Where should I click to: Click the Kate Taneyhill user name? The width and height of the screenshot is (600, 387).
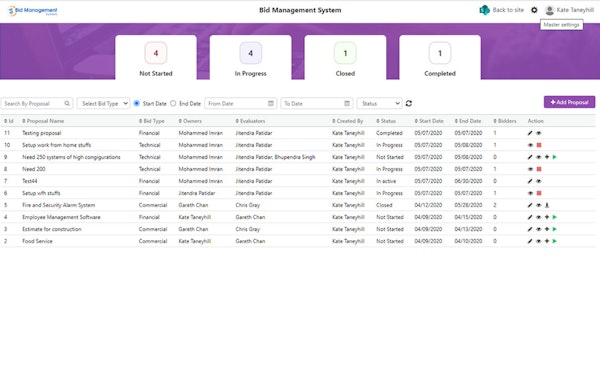pyautogui.click(x=575, y=10)
